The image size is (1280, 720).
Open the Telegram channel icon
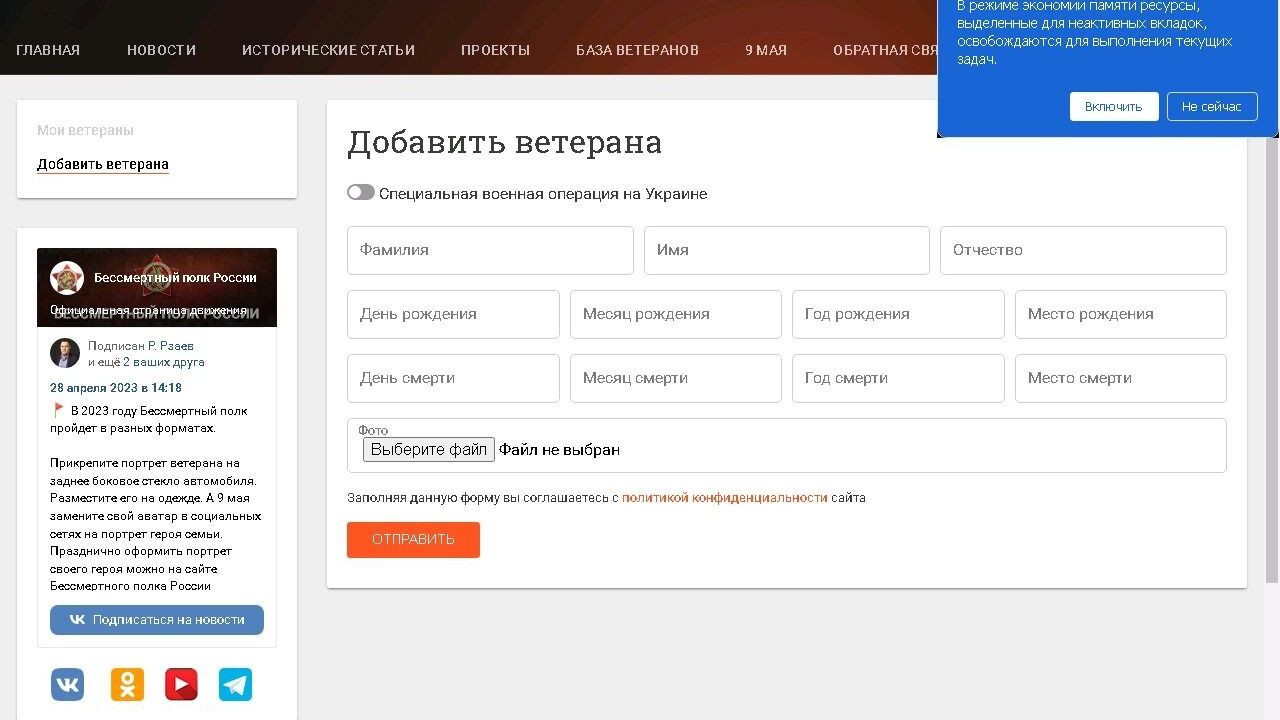[235, 685]
